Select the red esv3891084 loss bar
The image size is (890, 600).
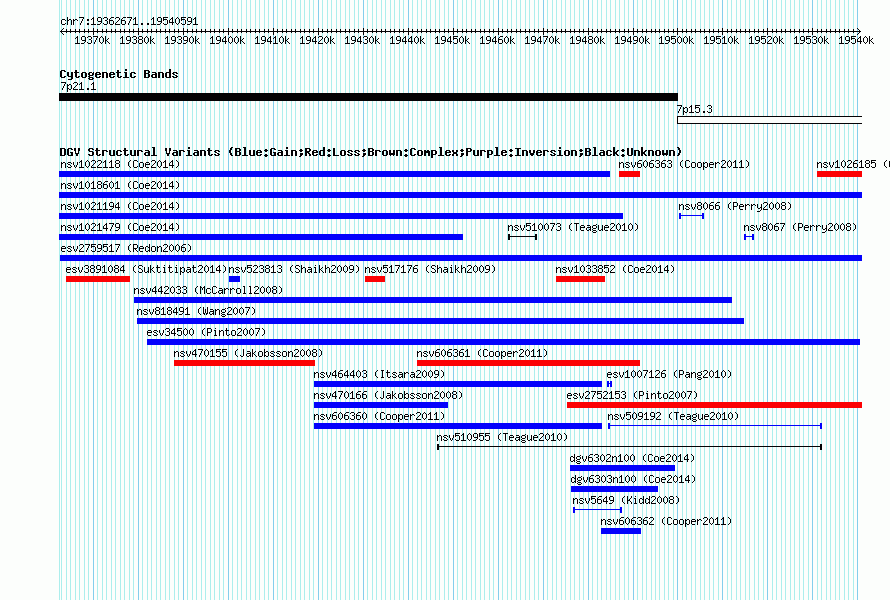point(98,279)
